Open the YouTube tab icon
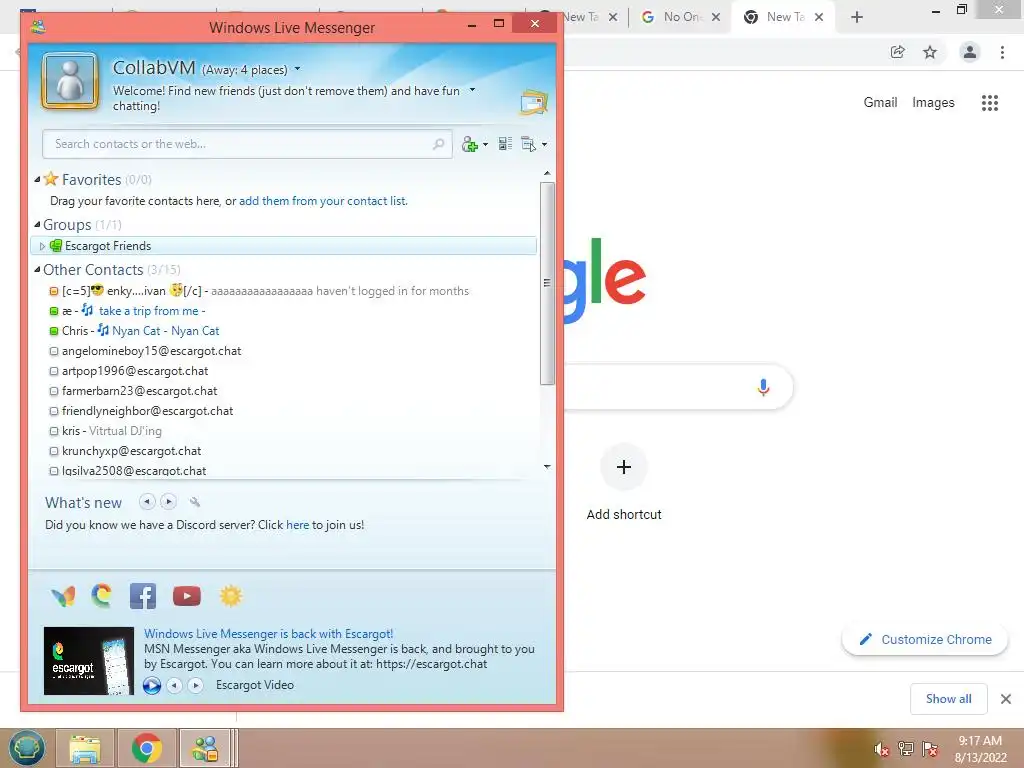The image size is (1024, 768). coord(187,596)
